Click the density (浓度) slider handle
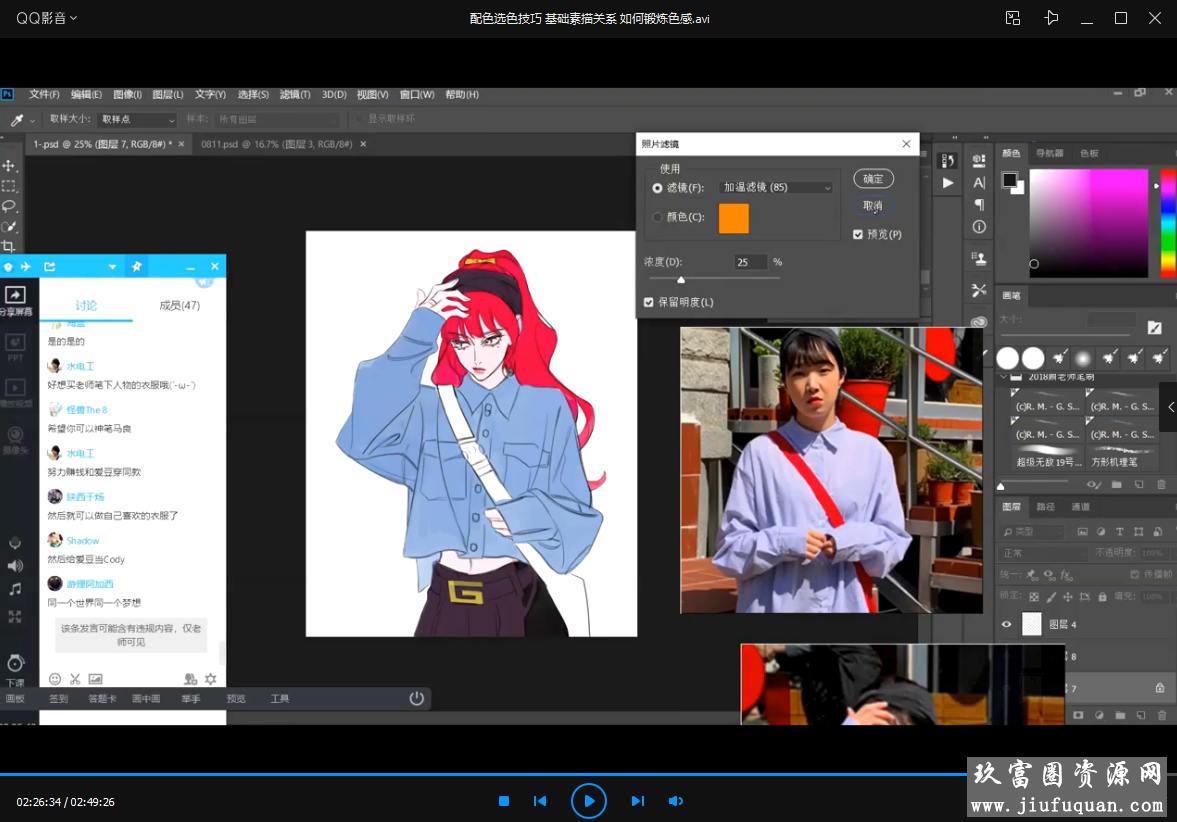This screenshot has height=822, width=1177. (x=681, y=280)
